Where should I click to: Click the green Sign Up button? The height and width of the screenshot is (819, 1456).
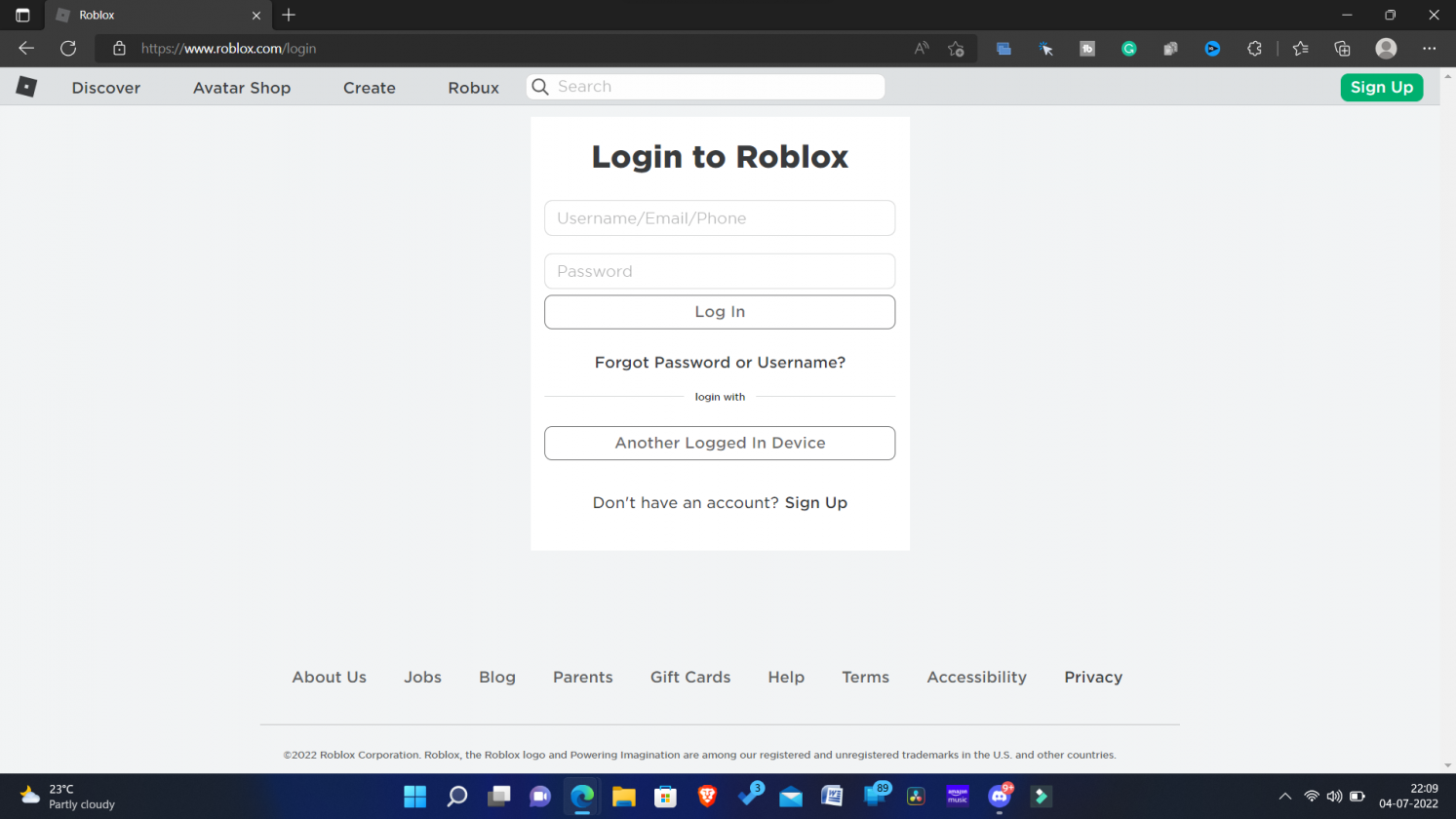[x=1382, y=87]
